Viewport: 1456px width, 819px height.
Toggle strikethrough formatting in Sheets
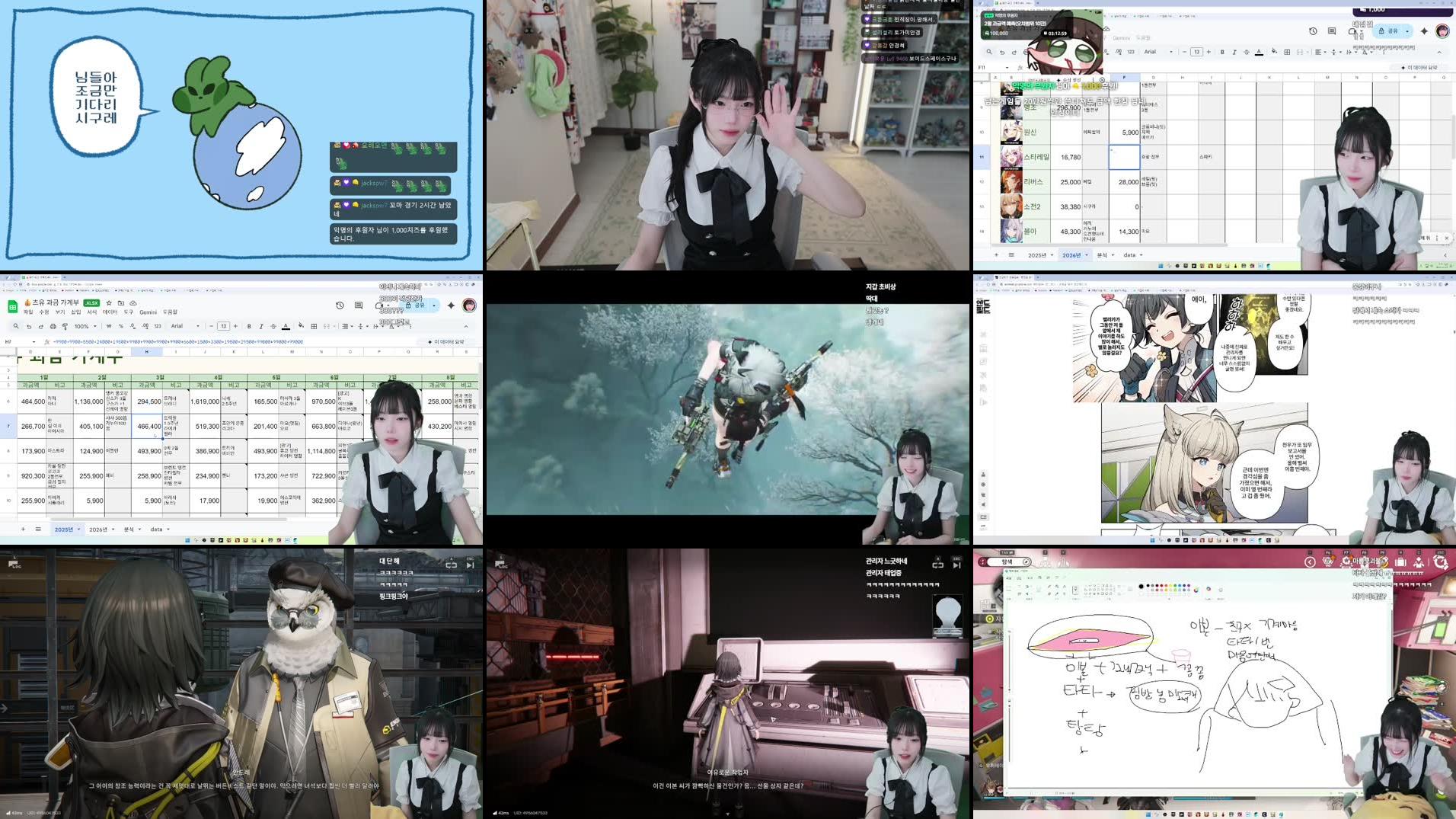pos(273,326)
